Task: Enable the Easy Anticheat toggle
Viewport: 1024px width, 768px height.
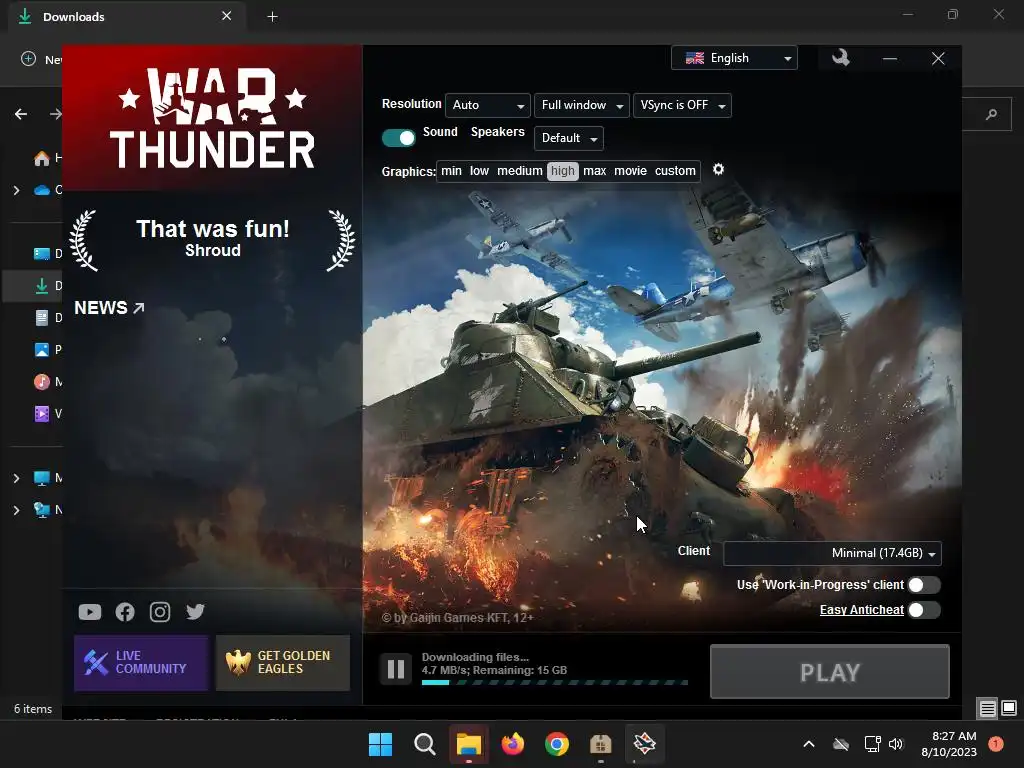Action: pyautogui.click(x=923, y=610)
